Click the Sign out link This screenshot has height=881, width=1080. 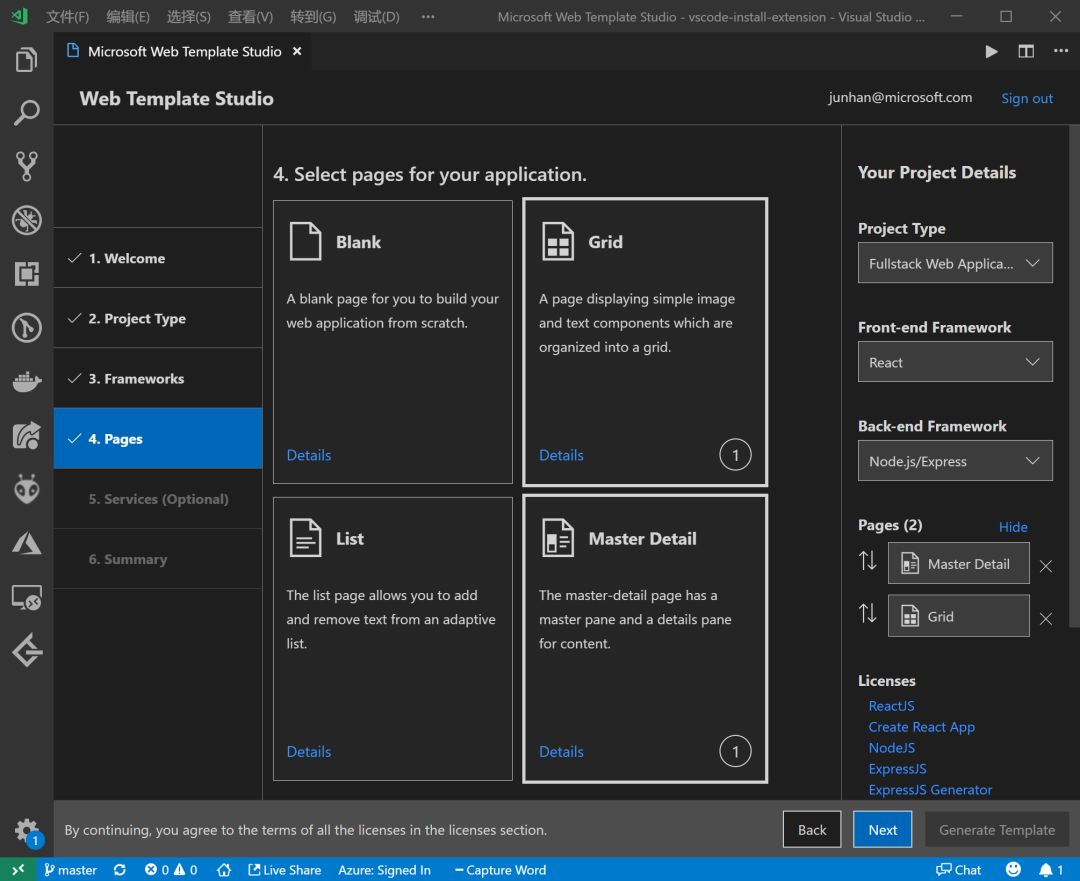(1026, 98)
